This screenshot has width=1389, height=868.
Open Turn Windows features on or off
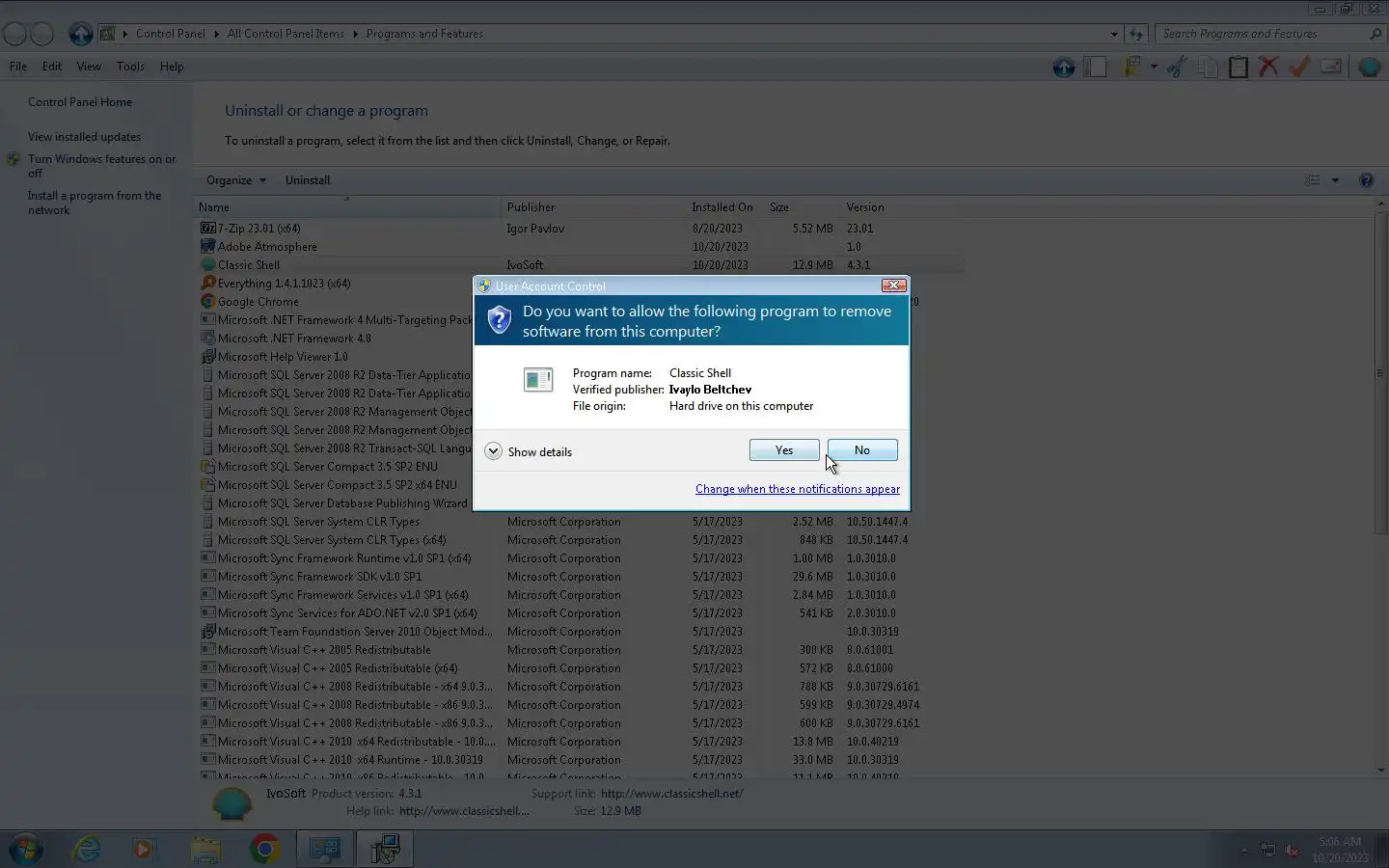point(101,166)
